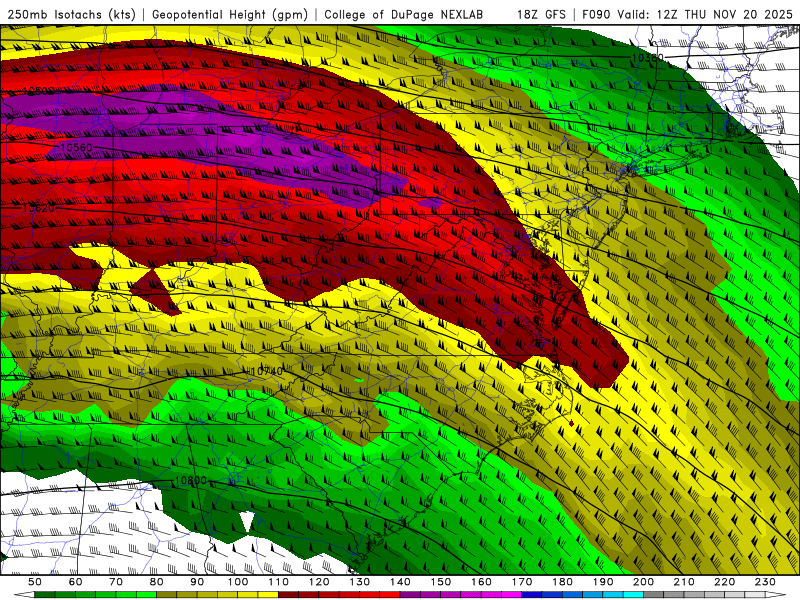Click the 10620 height contour label

[x=38, y=208]
